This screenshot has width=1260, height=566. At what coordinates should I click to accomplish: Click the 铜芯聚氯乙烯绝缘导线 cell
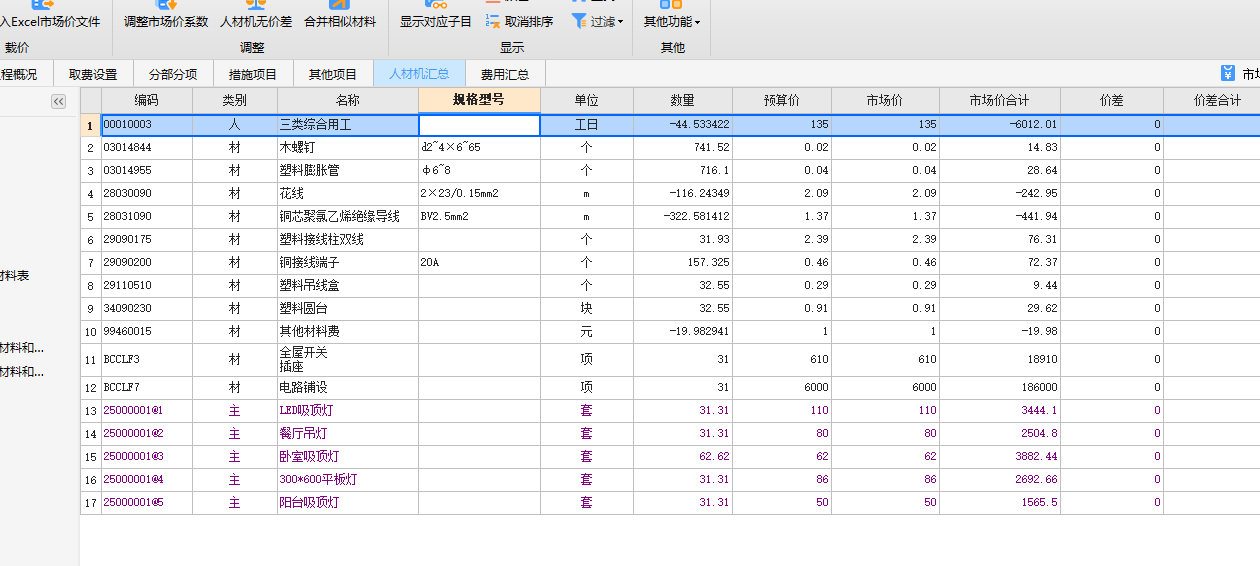(x=348, y=217)
